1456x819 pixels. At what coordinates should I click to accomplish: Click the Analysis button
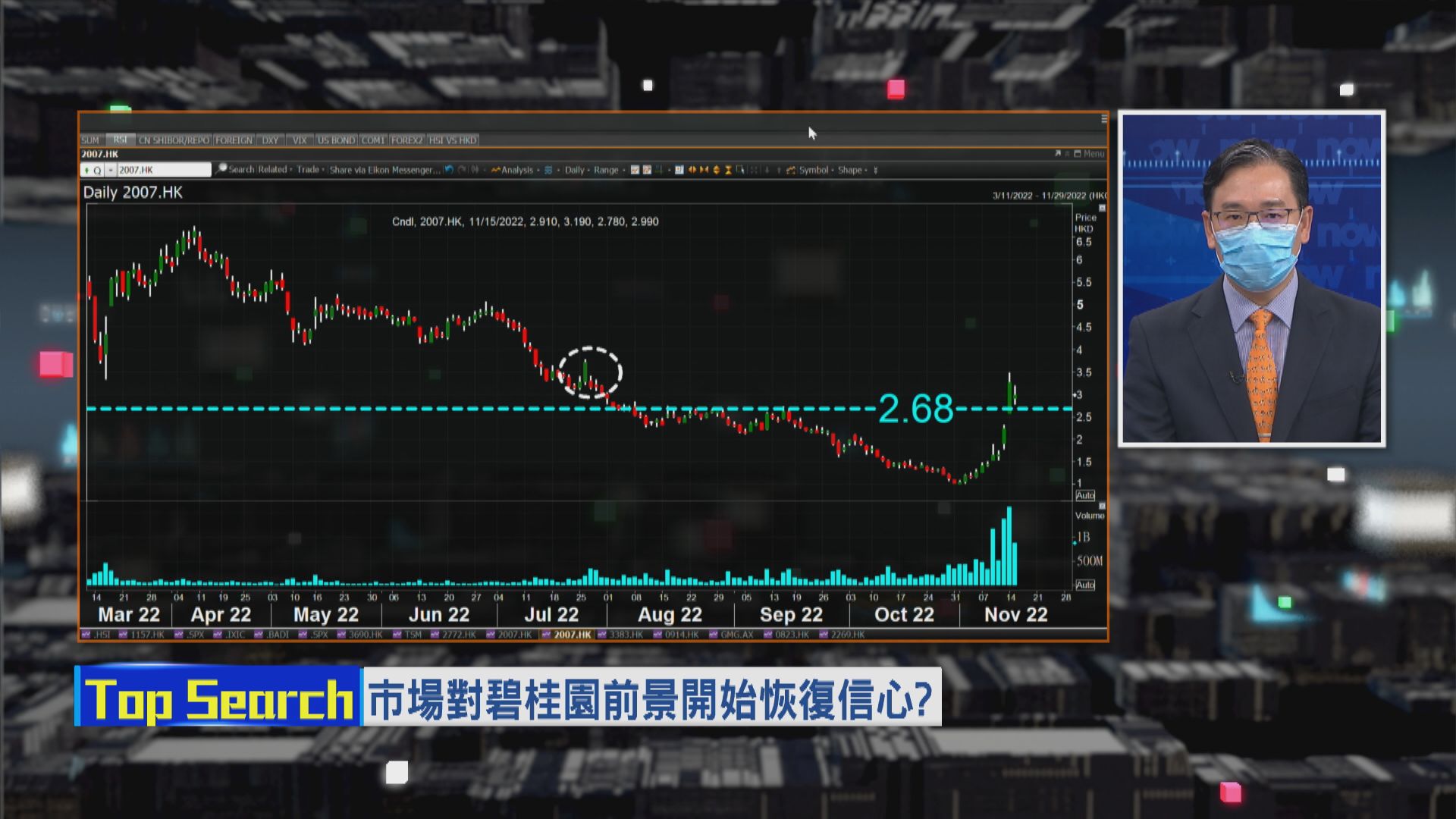516,170
